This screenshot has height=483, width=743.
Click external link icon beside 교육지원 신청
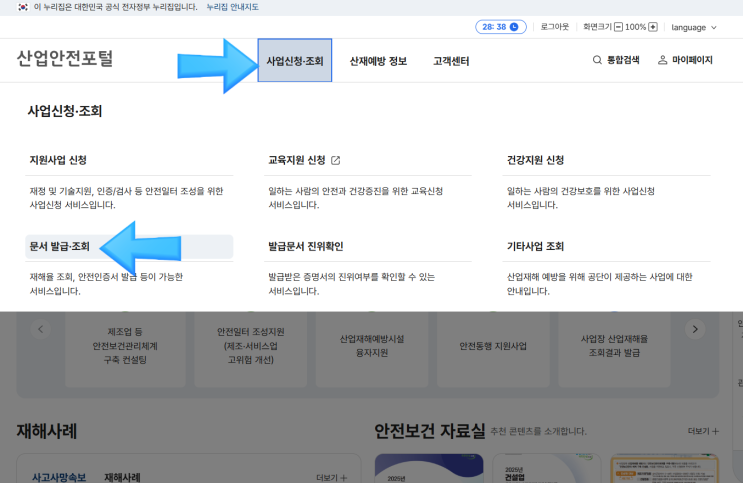[x=335, y=160]
